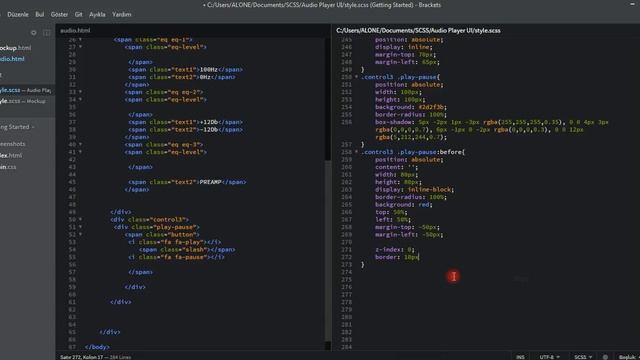The height and width of the screenshot is (360, 640).
Task: Open the Git menu
Action: (78, 14)
